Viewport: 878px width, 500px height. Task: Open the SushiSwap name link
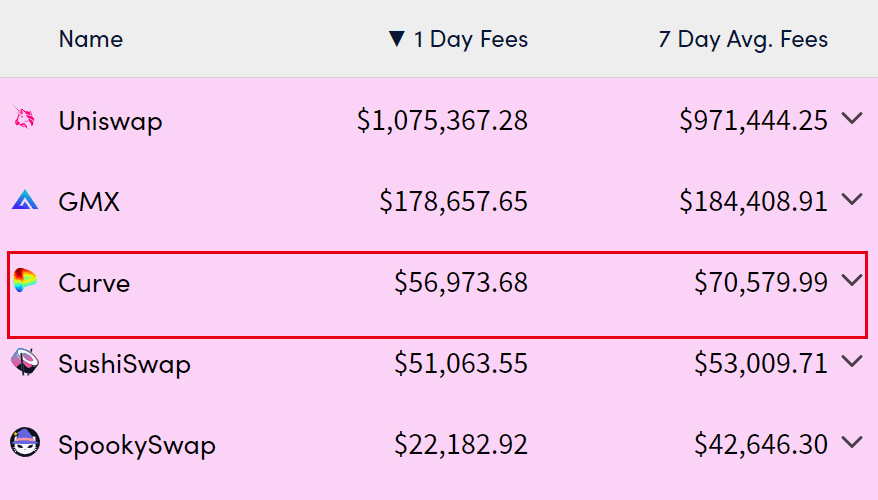124,365
